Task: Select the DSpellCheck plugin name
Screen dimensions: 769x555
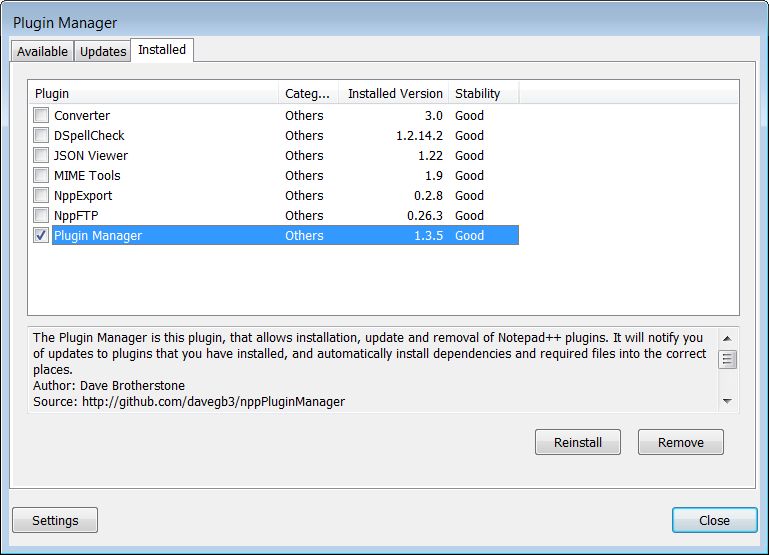Action: coord(89,136)
